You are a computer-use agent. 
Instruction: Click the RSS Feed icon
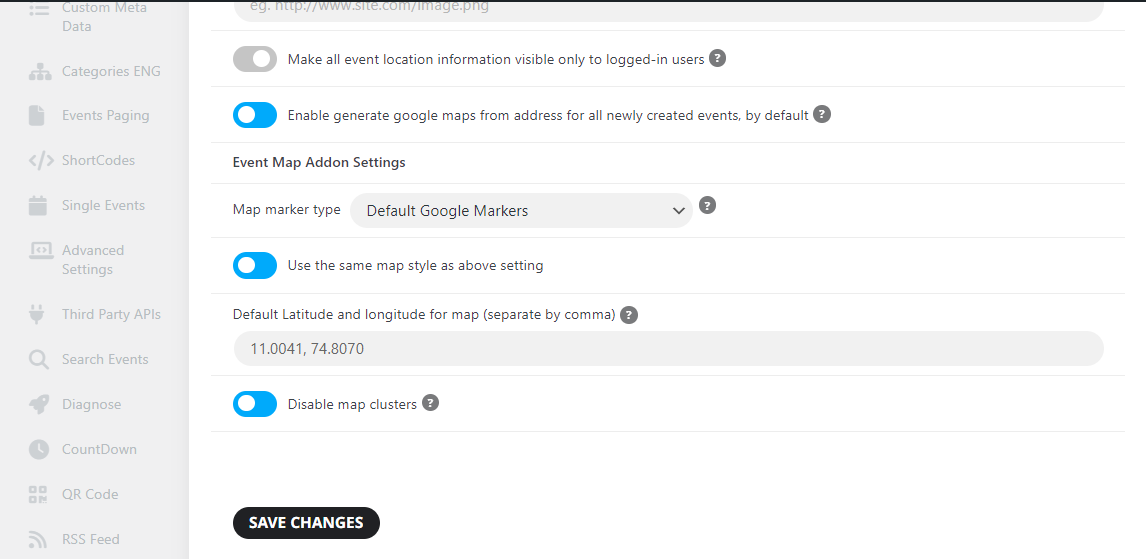click(x=38, y=539)
